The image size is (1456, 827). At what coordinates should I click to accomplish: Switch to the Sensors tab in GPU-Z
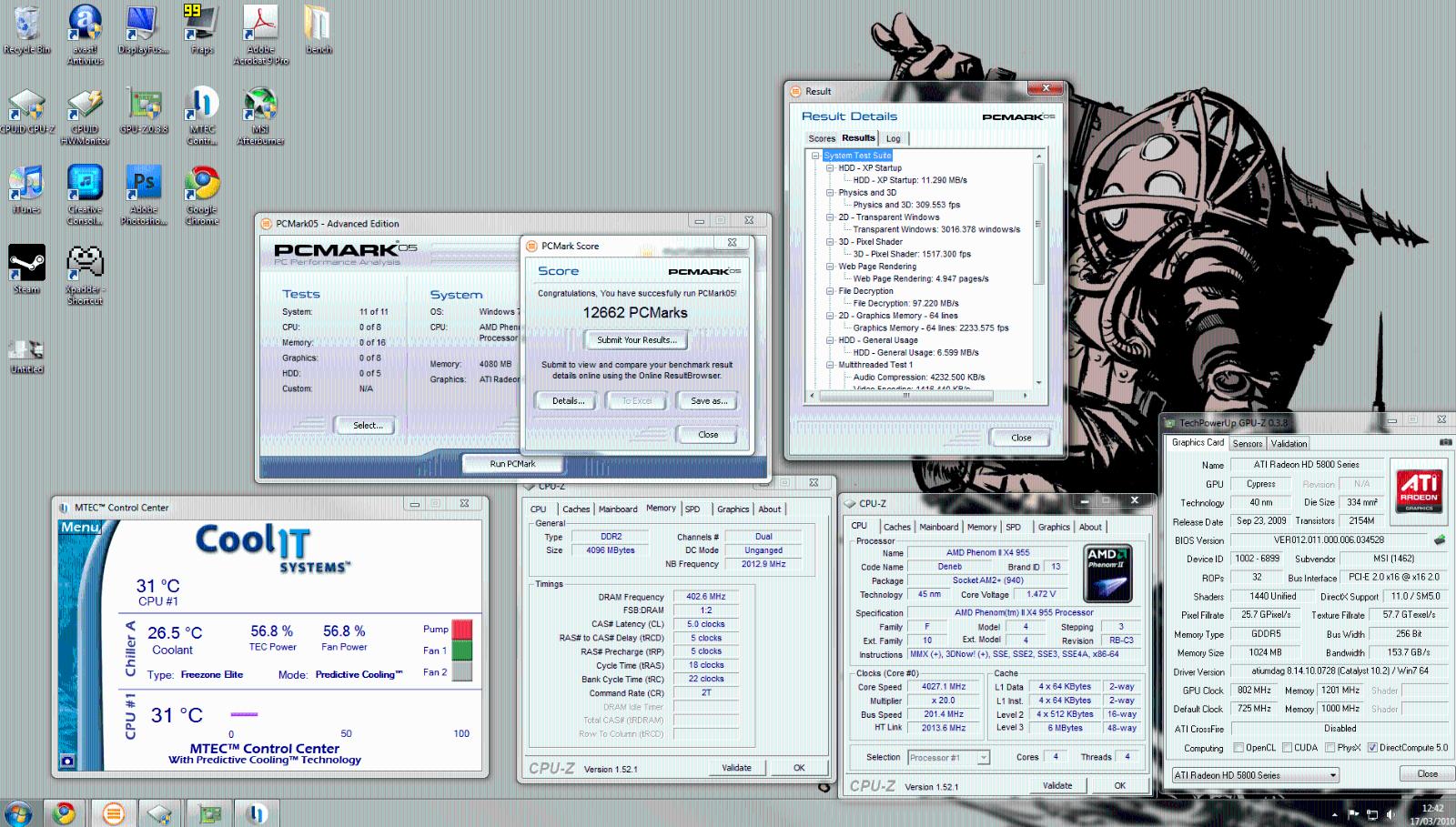coord(1248,444)
